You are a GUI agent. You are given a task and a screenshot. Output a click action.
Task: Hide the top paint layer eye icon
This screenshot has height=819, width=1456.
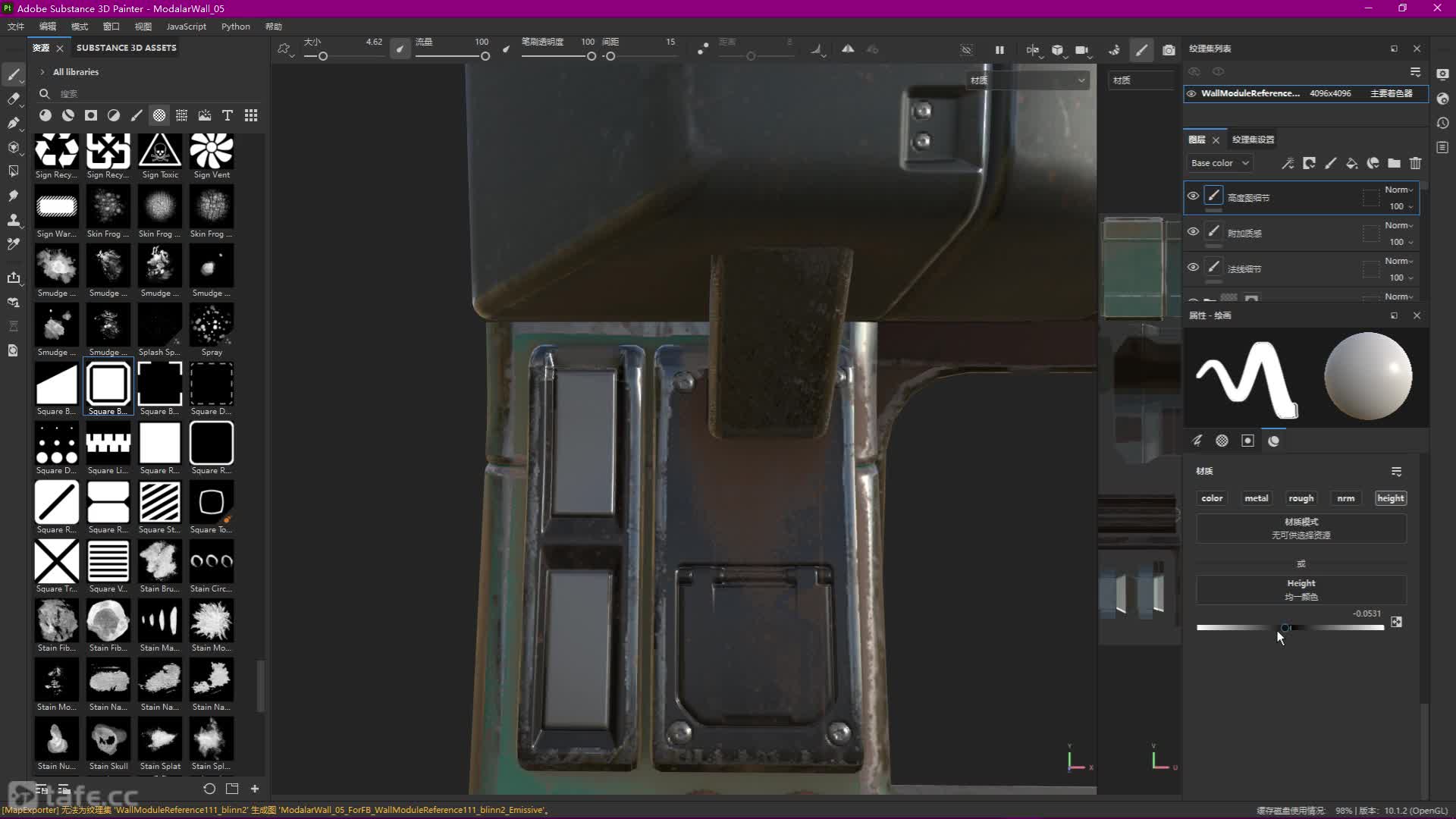[1193, 196]
